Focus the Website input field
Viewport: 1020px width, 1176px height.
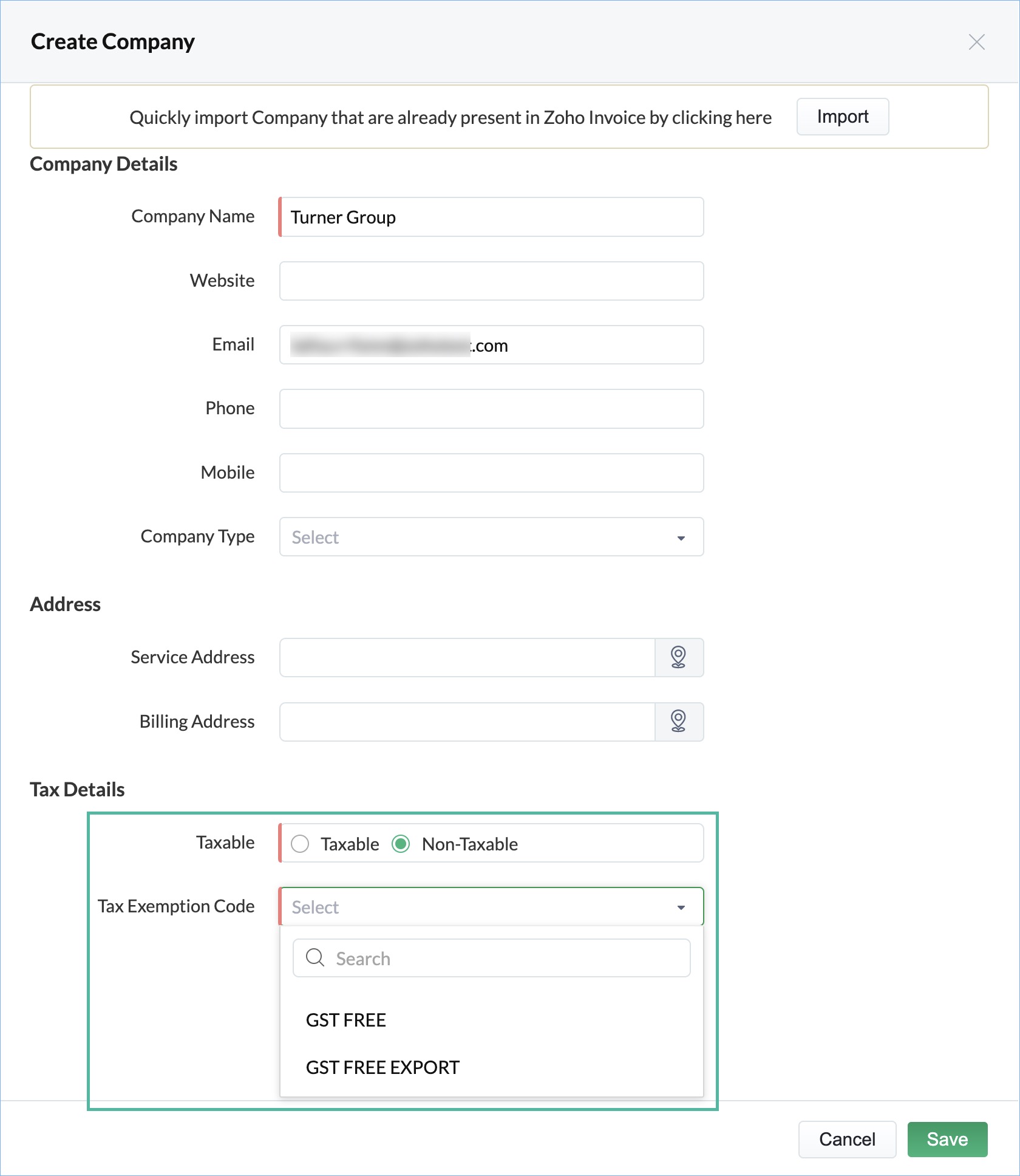click(492, 281)
